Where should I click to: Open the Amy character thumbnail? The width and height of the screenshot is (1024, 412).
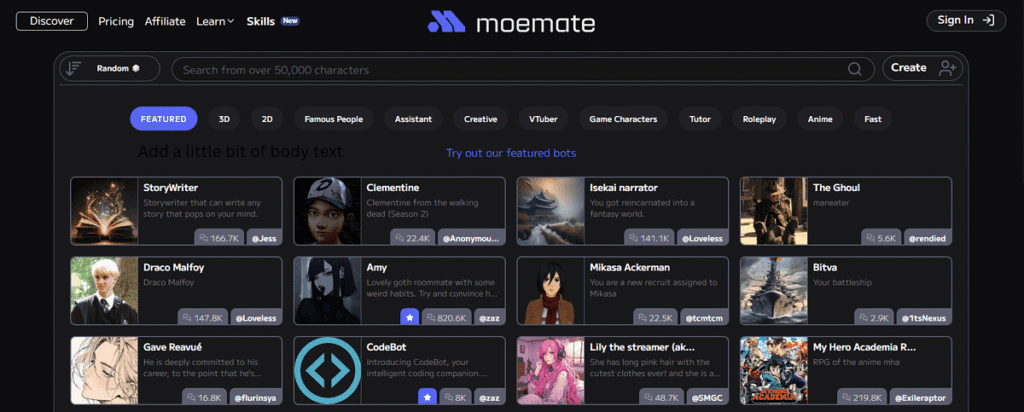(x=328, y=291)
